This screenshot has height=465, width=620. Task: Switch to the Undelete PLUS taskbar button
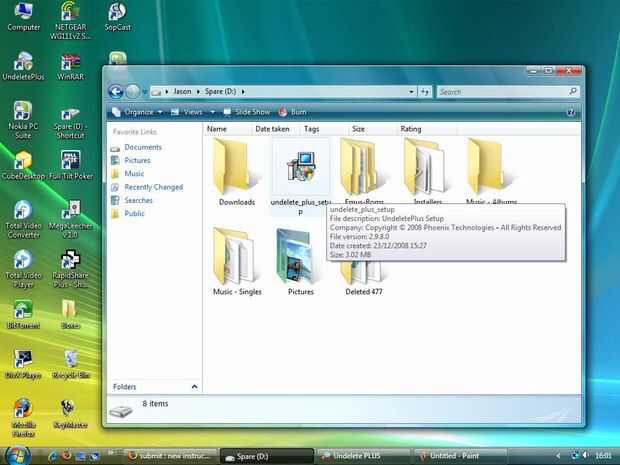pyautogui.click(x=363, y=456)
